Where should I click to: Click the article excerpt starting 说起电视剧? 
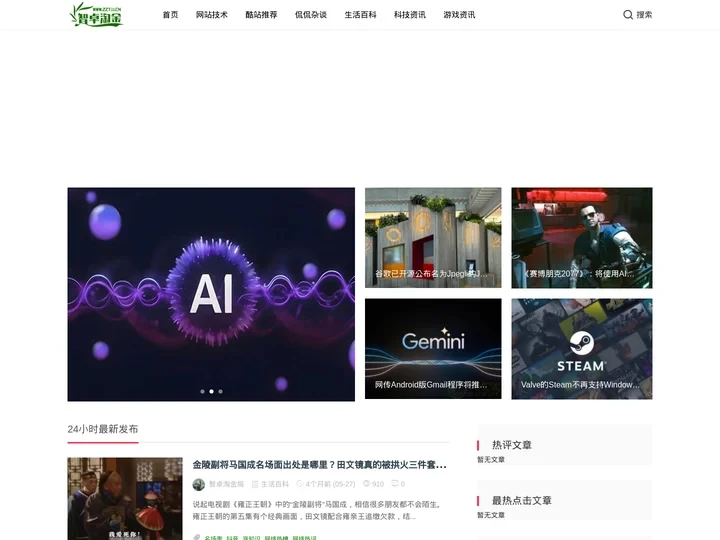[x=318, y=510]
